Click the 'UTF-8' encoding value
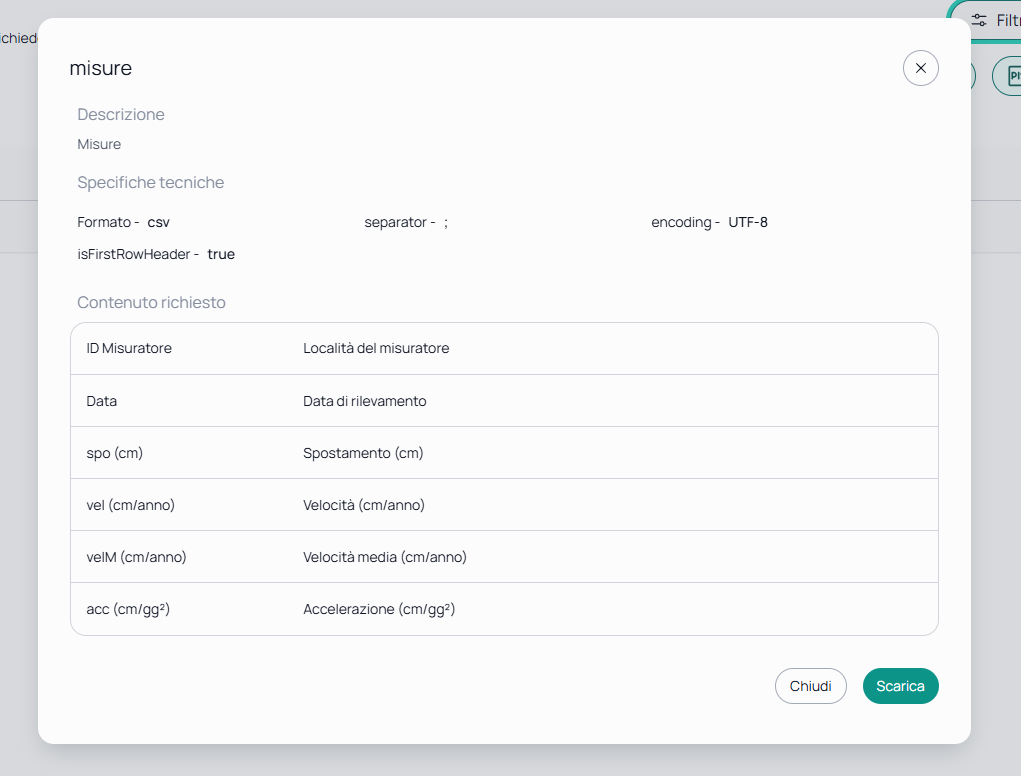The width and height of the screenshot is (1021, 776). click(x=748, y=223)
